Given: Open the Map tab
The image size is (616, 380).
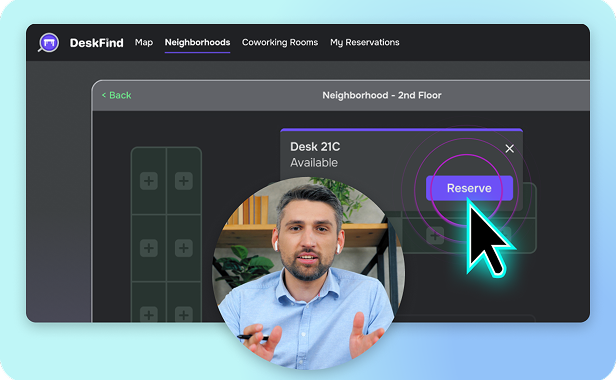Looking at the screenshot, I should coord(144,42).
